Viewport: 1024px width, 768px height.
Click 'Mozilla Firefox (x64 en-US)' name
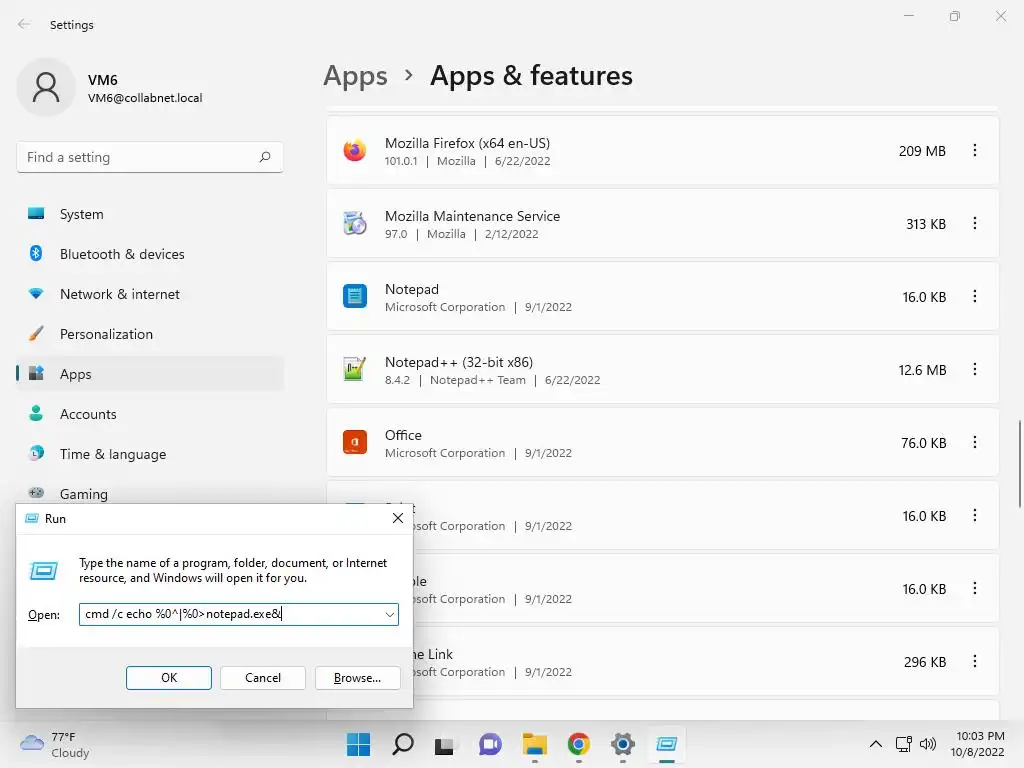[467, 143]
